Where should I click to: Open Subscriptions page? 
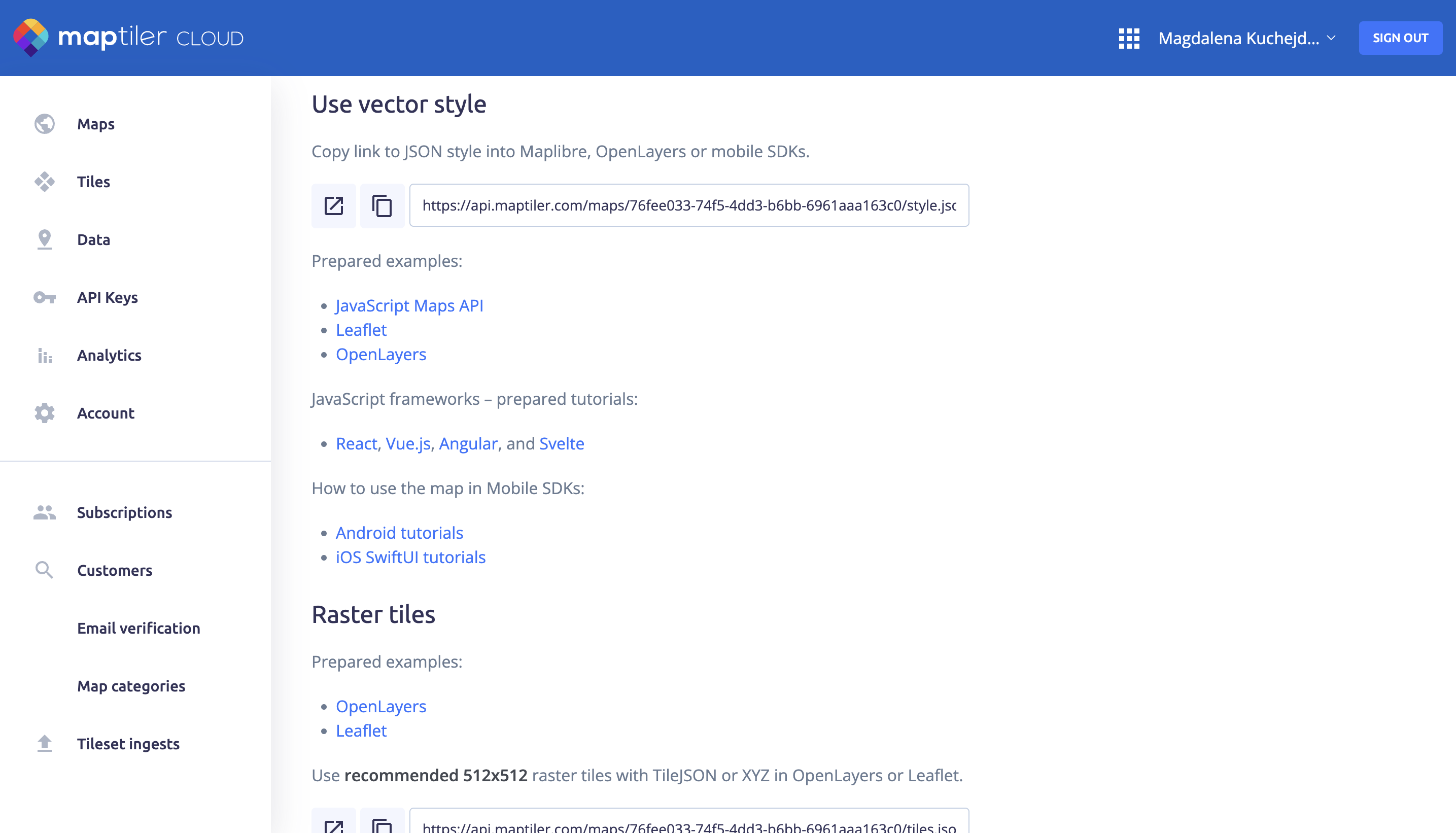click(x=125, y=512)
